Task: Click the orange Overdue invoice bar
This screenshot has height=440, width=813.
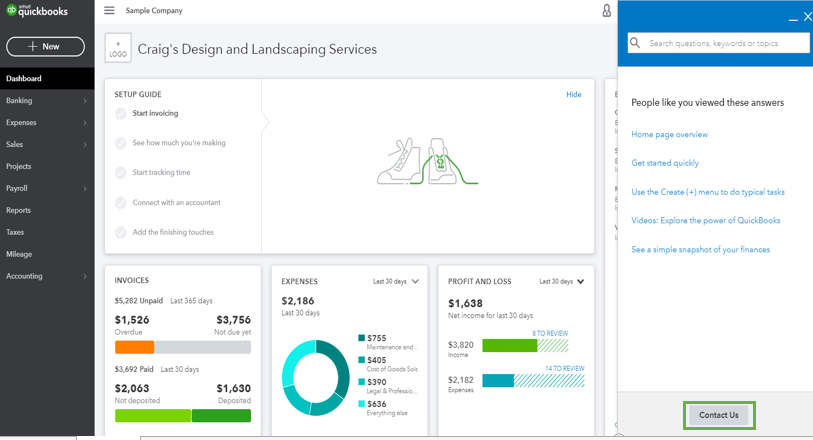Action: tap(134, 347)
